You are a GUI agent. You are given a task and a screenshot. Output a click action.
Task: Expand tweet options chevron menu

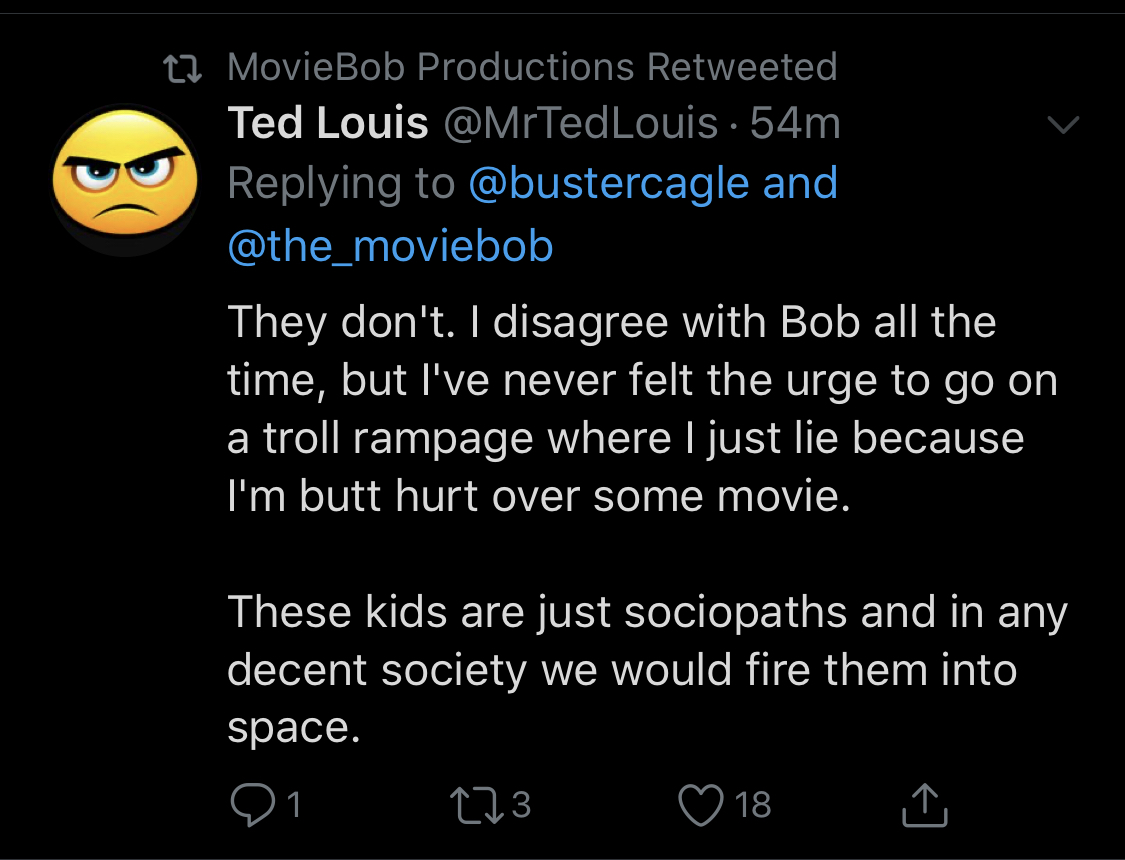click(x=1063, y=124)
